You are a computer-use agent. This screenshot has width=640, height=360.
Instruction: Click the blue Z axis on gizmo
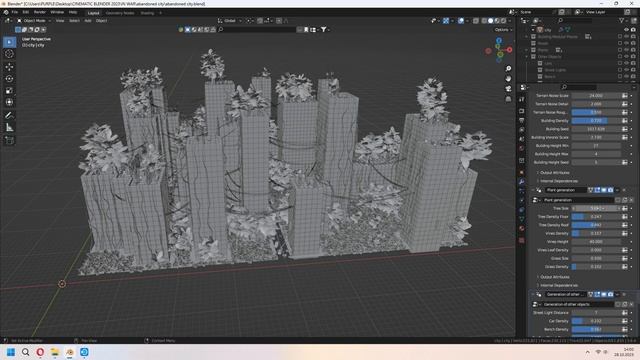point(499,40)
